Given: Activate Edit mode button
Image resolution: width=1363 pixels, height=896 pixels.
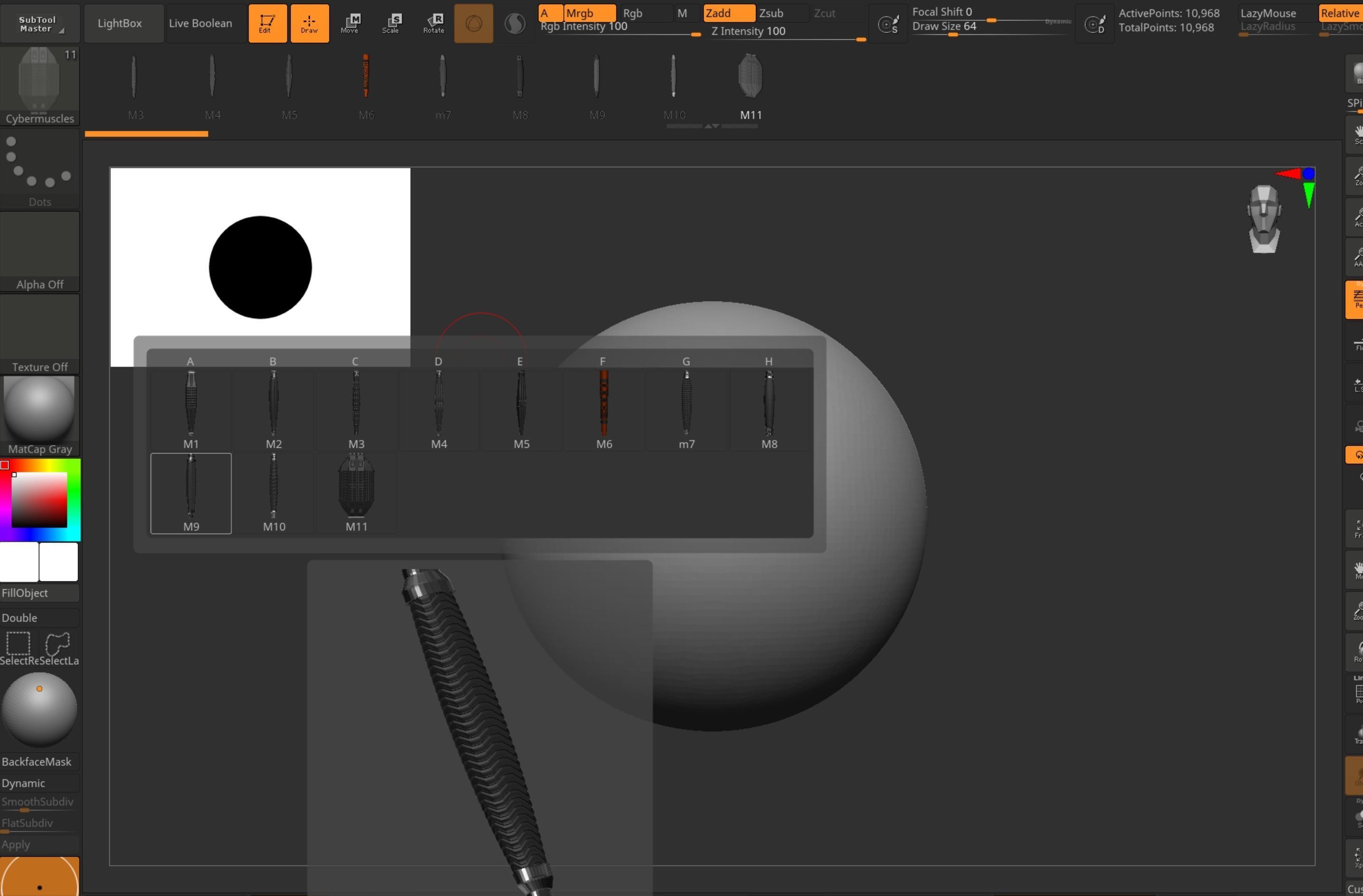Looking at the screenshot, I should click(267, 23).
